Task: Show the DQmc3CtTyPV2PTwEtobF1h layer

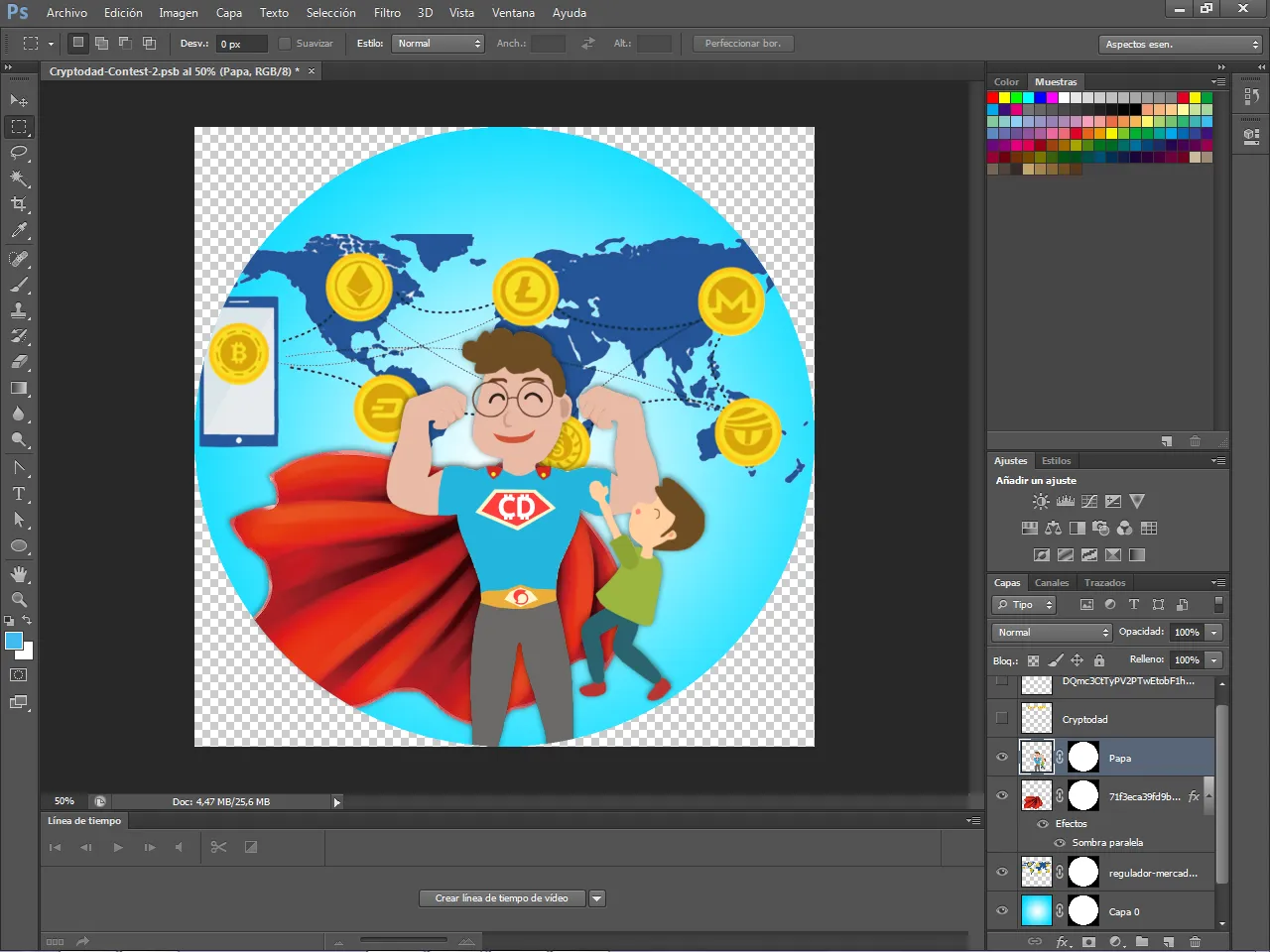Action: point(1002,681)
